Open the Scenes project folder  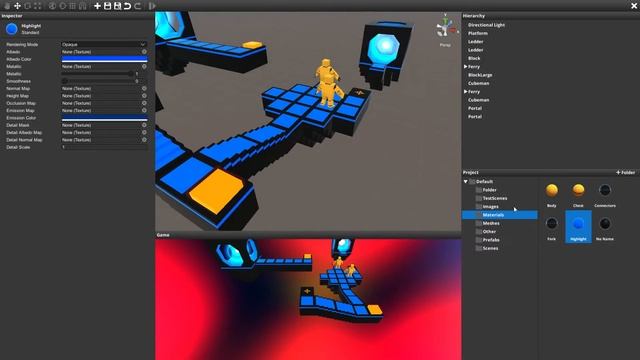click(490, 249)
